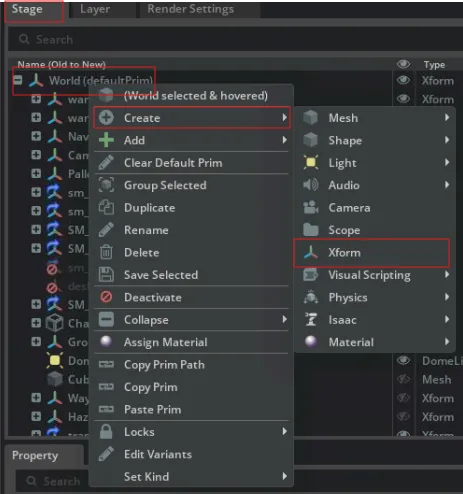Select Group Selected option
This screenshot has height=494, width=463.
point(191,185)
